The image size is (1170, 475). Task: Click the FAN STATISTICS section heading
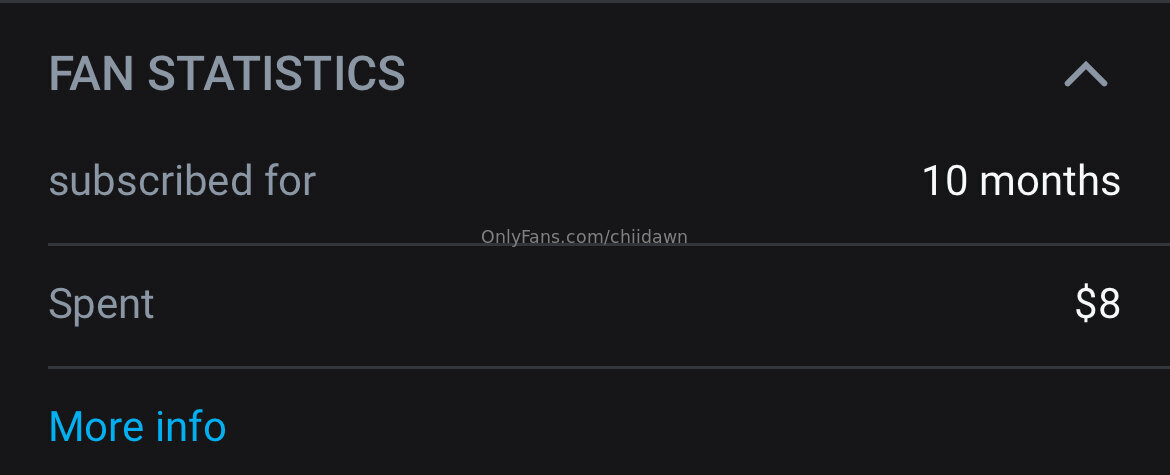click(x=227, y=74)
